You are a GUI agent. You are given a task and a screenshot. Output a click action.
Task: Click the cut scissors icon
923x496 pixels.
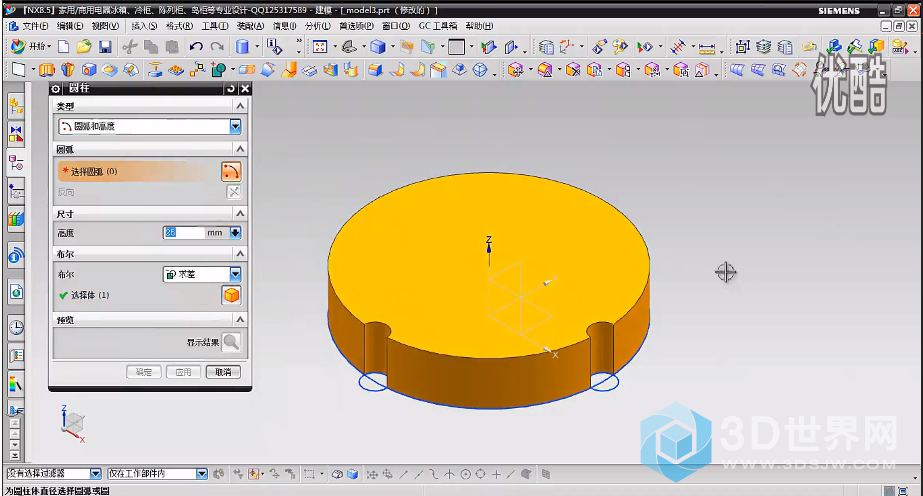[x=130, y=47]
